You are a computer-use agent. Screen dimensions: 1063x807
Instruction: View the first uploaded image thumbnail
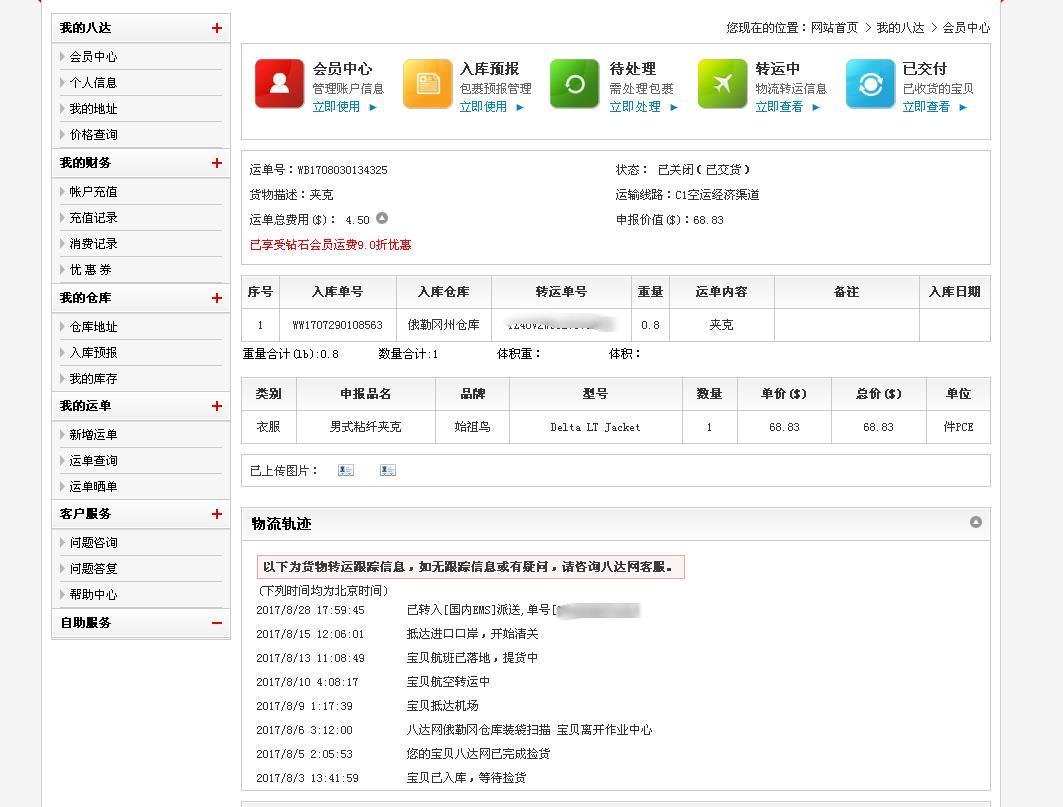click(346, 470)
